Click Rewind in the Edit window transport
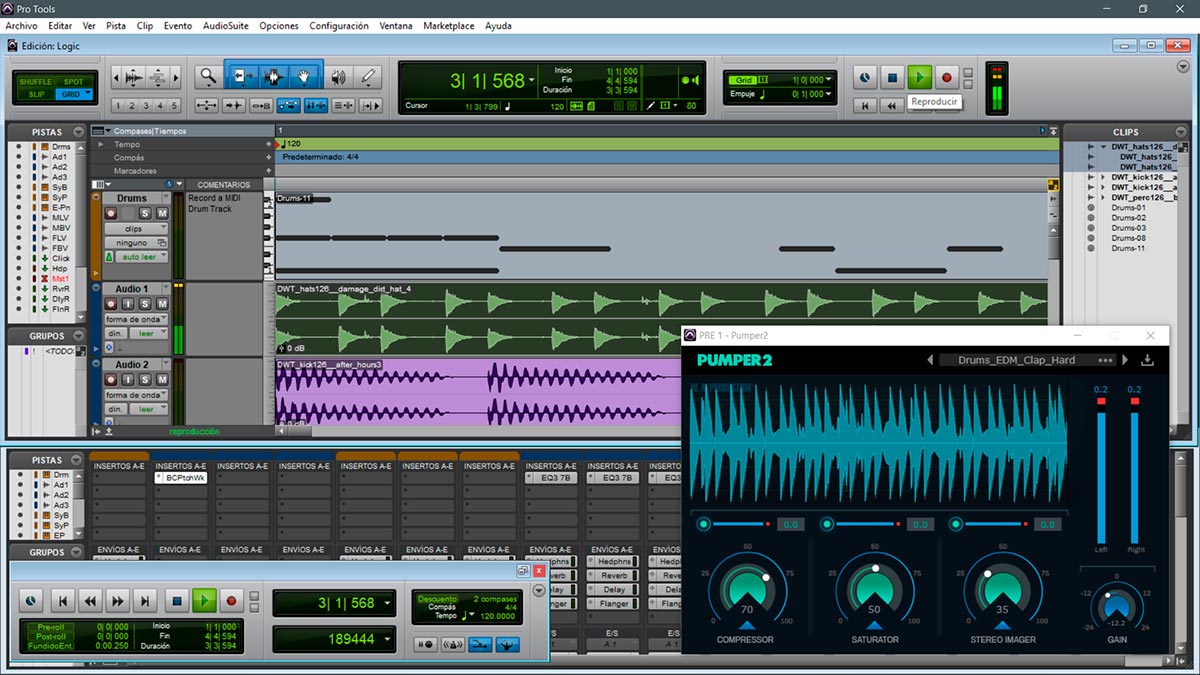Screen dimensions: 1200x675 [x=891, y=104]
